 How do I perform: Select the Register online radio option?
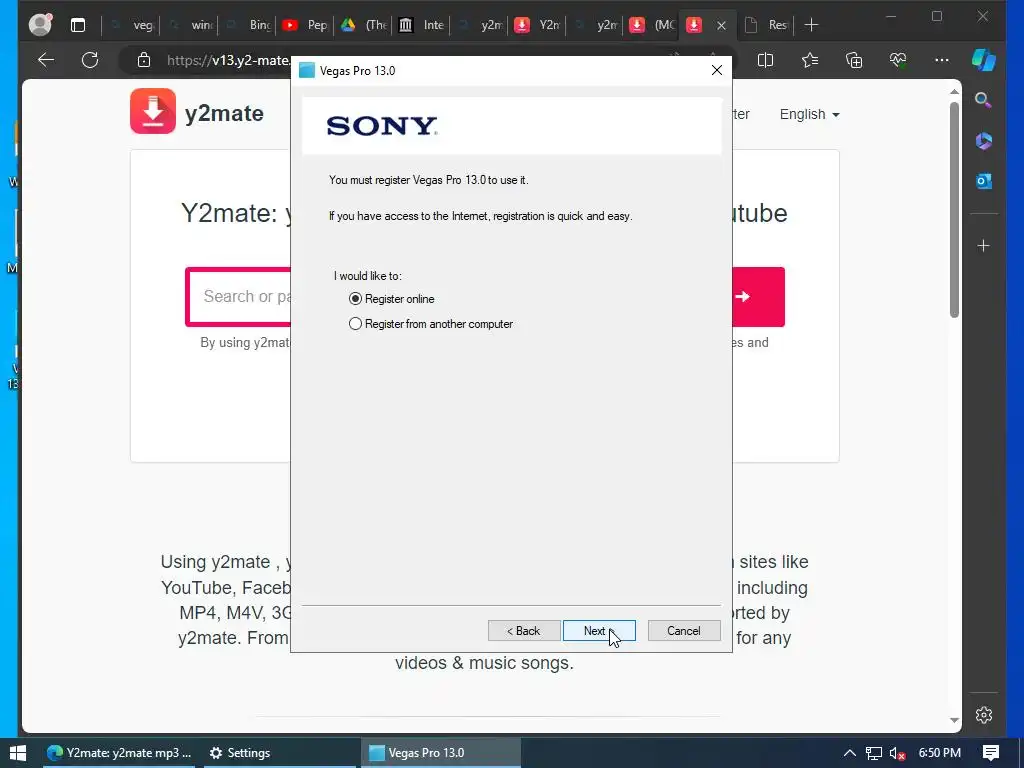point(392,299)
